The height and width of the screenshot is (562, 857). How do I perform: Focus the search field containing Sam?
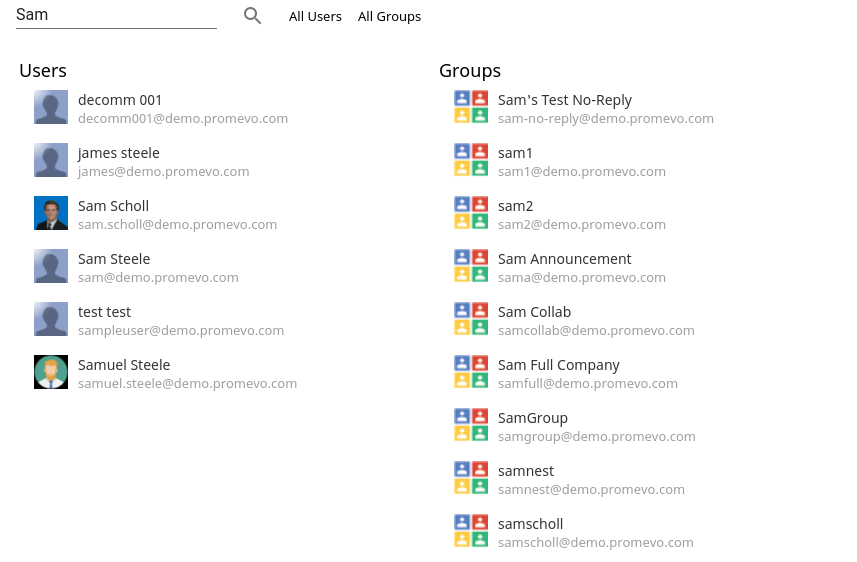coord(116,15)
